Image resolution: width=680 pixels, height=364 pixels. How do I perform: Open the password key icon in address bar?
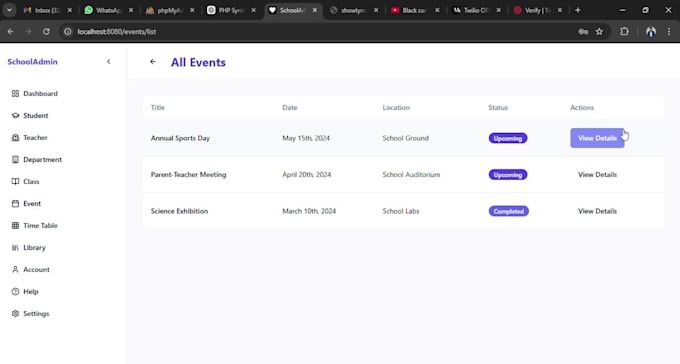tap(583, 32)
